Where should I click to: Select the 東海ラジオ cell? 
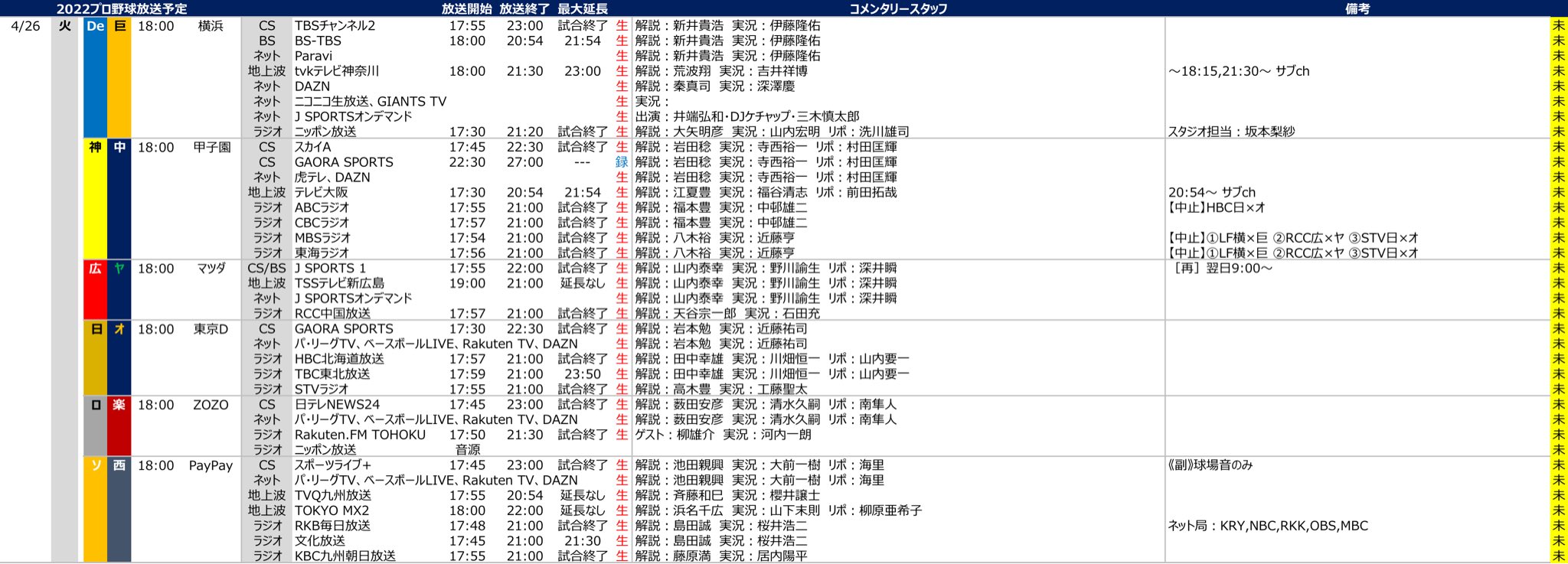(322, 253)
